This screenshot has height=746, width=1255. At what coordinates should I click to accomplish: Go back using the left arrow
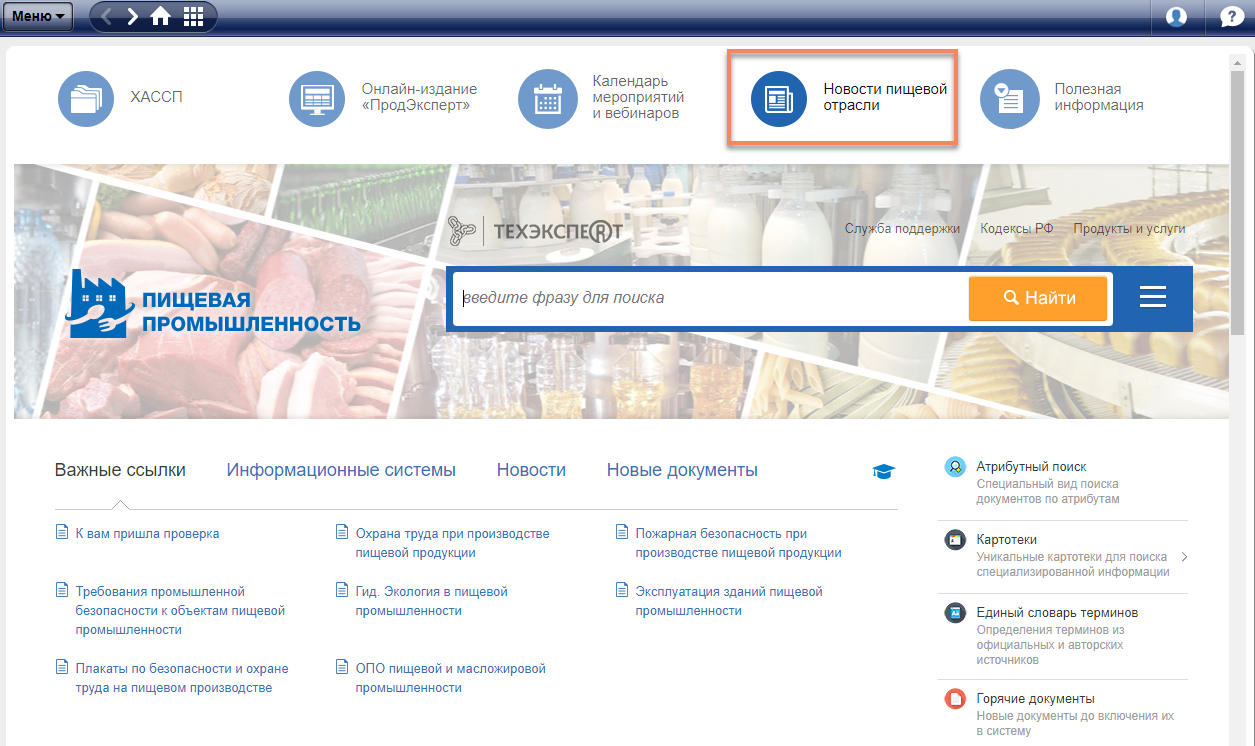[x=107, y=16]
